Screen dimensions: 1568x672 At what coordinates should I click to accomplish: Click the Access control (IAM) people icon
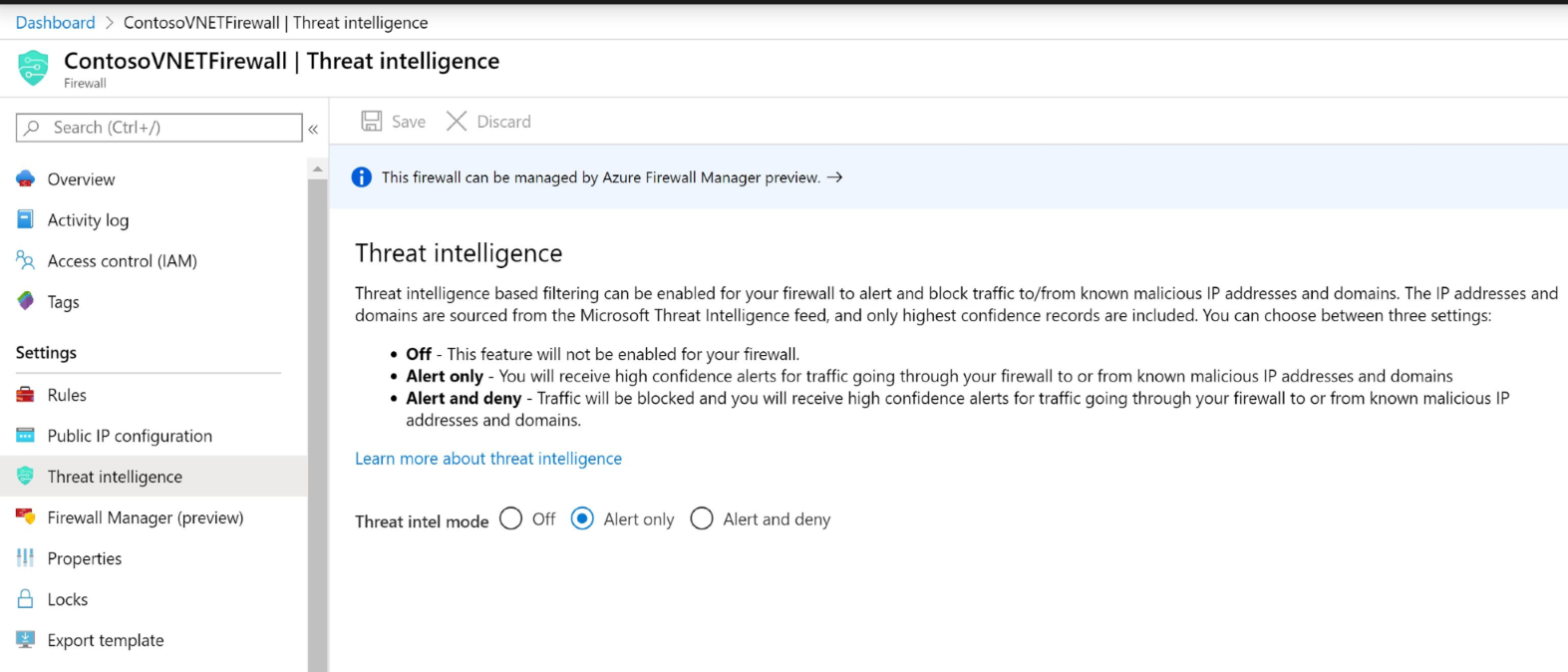tap(26, 260)
